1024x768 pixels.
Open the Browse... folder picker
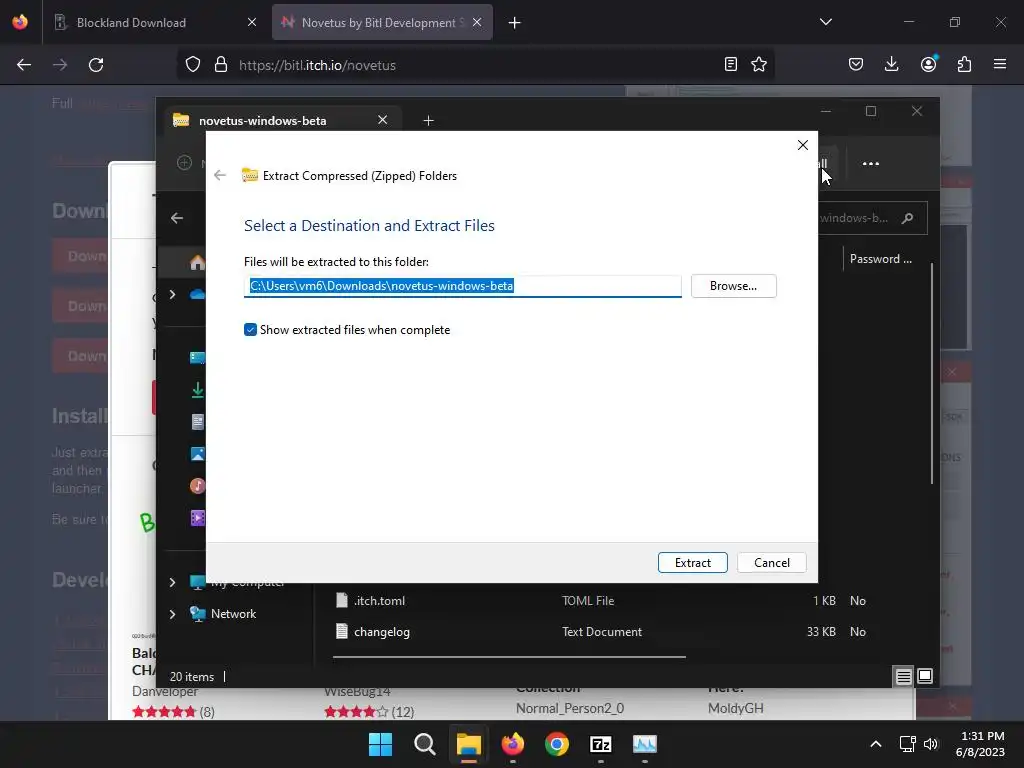(733, 286)
